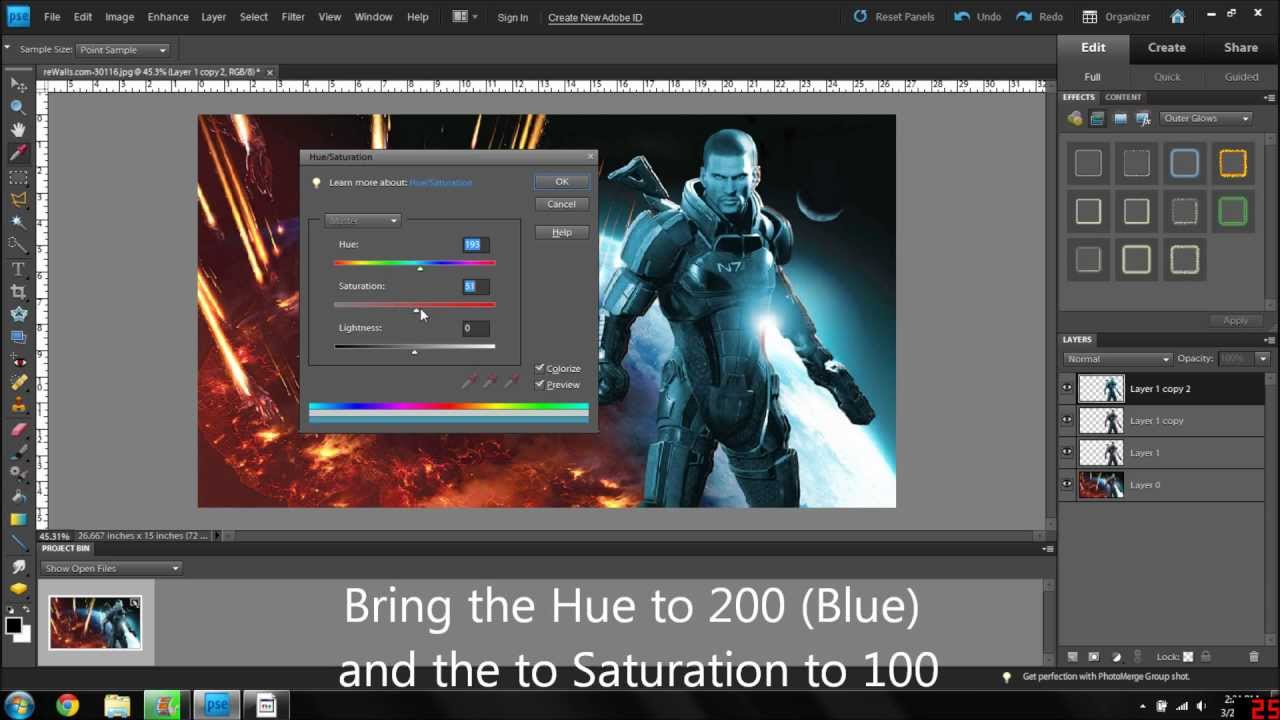The height and width of the screenshot is (720, 1280).
Task: Select the Red Eye Removal tool
Action: [x=18, y=360]
